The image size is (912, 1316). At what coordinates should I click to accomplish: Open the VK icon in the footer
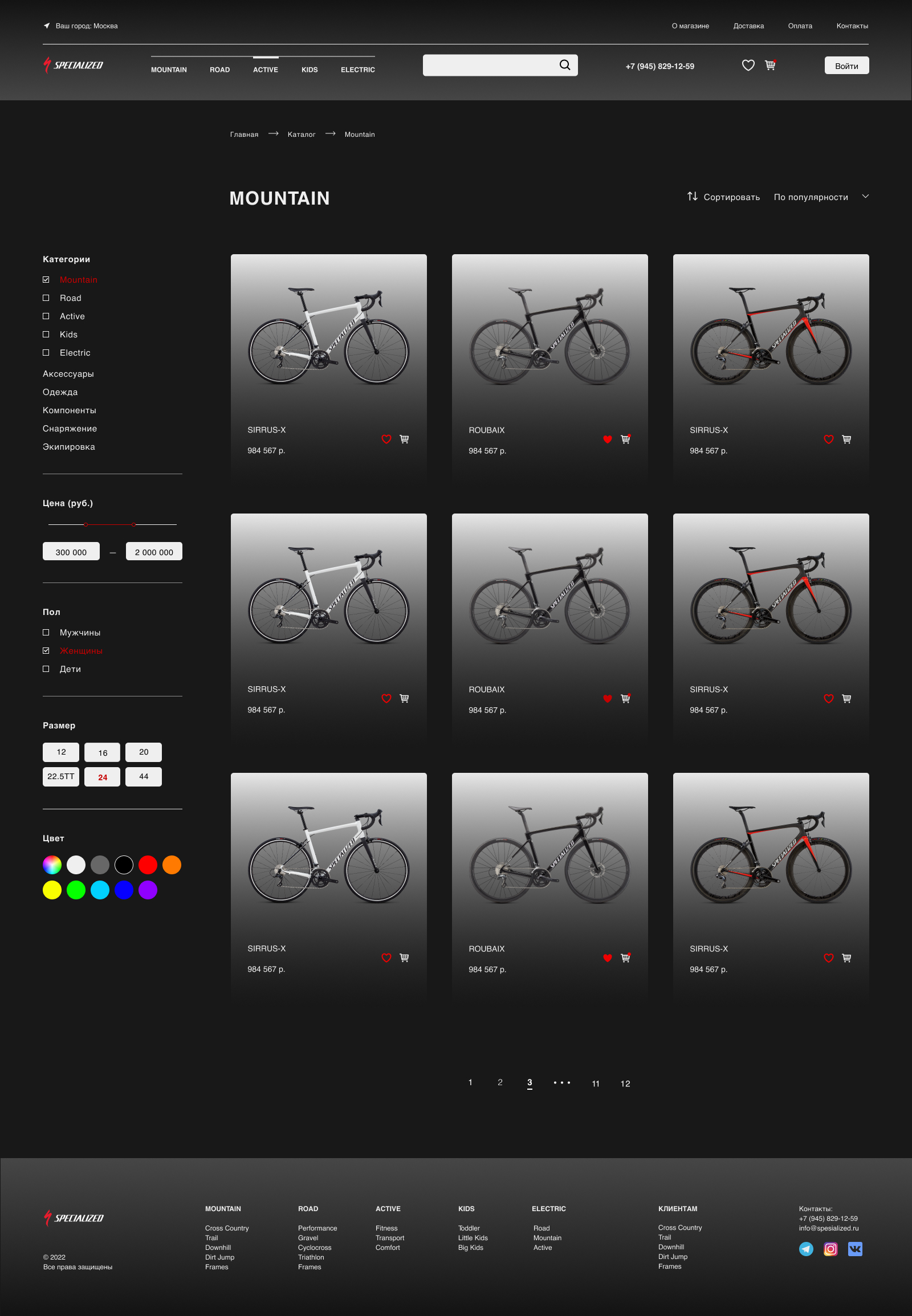point(855,1249)
